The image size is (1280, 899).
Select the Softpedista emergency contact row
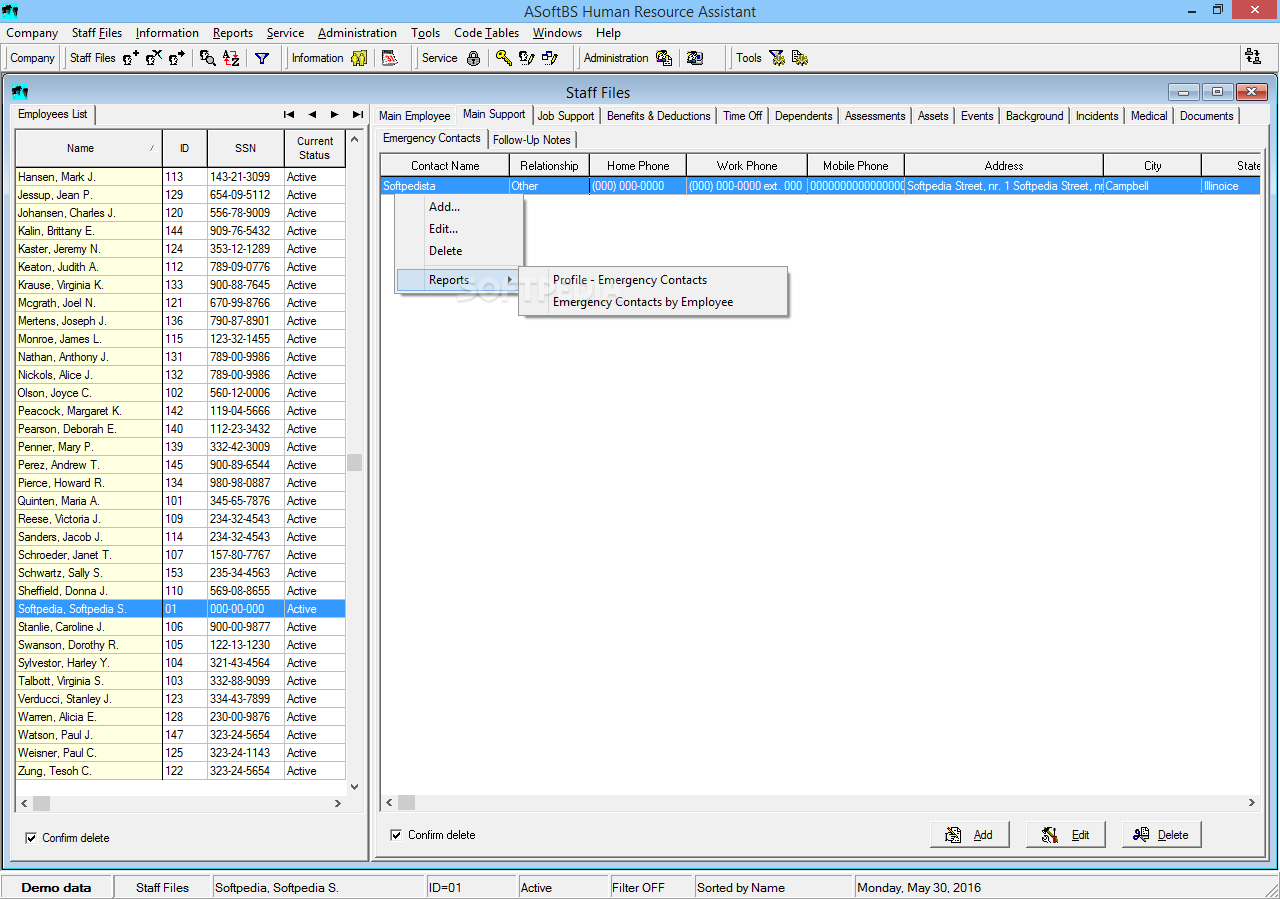[x=820, y=186]
